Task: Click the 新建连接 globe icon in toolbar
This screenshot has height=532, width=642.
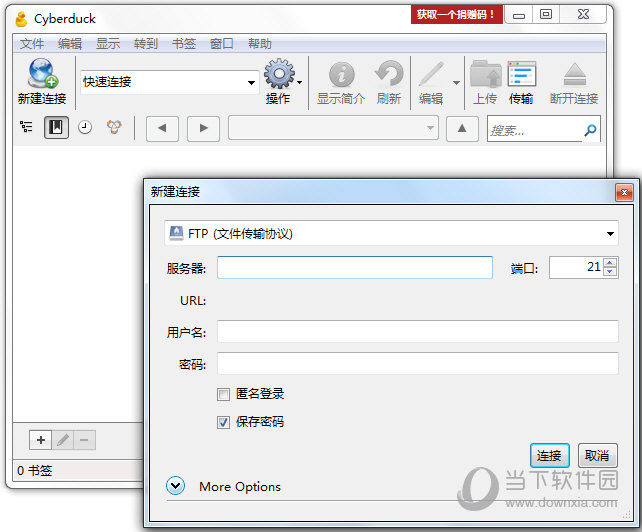Action: pos(43,73)
